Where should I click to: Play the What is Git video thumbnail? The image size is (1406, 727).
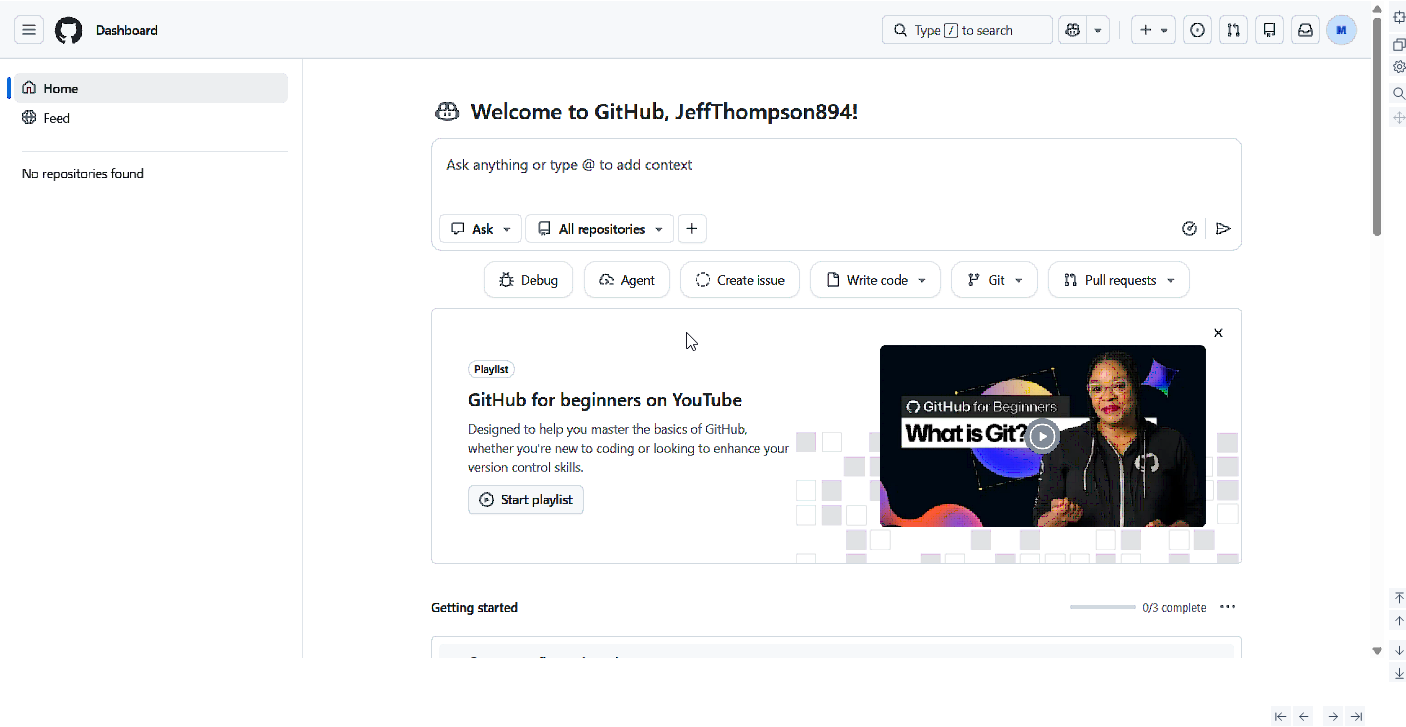coord(1043,436)
